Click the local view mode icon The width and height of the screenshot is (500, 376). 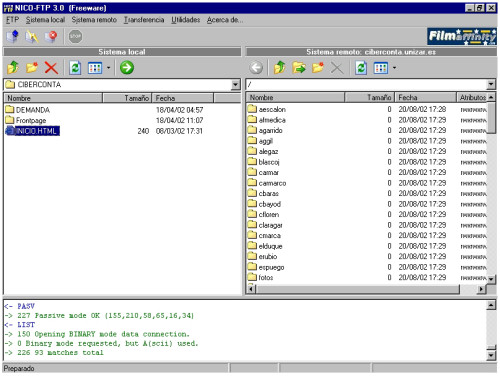pyautogui.click(x=95, y=68)
